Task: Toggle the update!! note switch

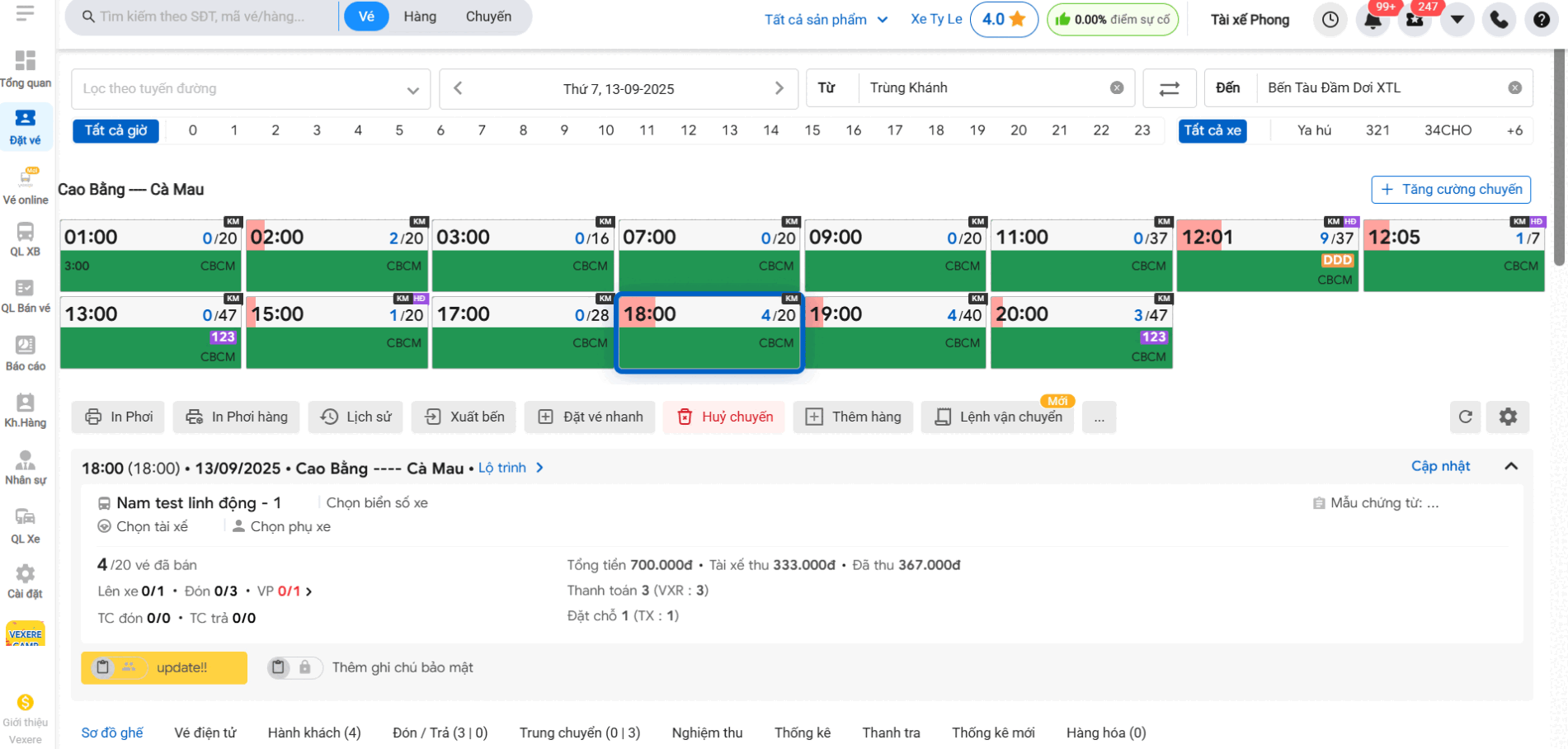Action: click(116, 667)
